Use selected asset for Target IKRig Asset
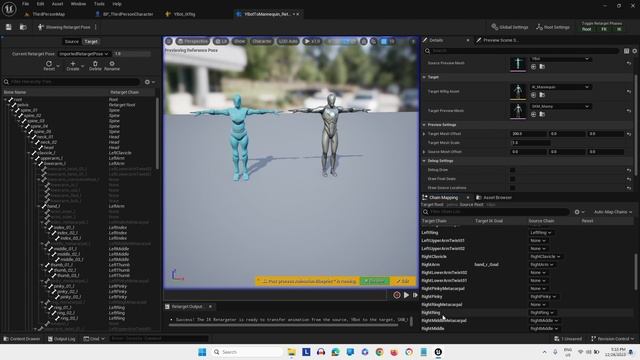The width and height of the screenshot is (640, 360). [533, 95]
